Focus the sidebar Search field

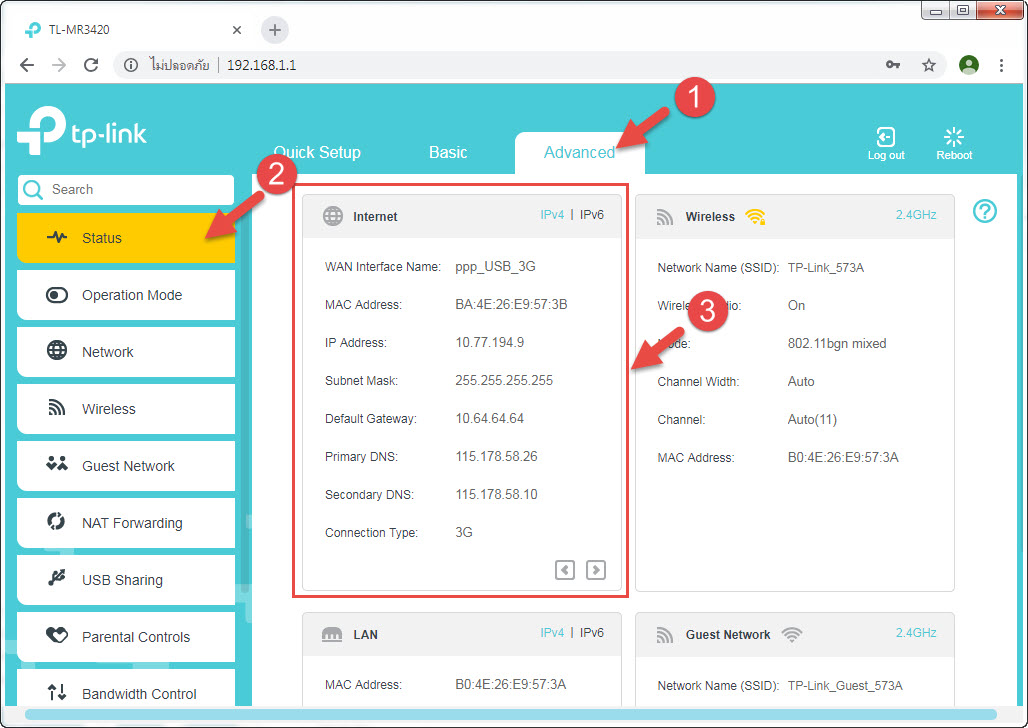126,190
